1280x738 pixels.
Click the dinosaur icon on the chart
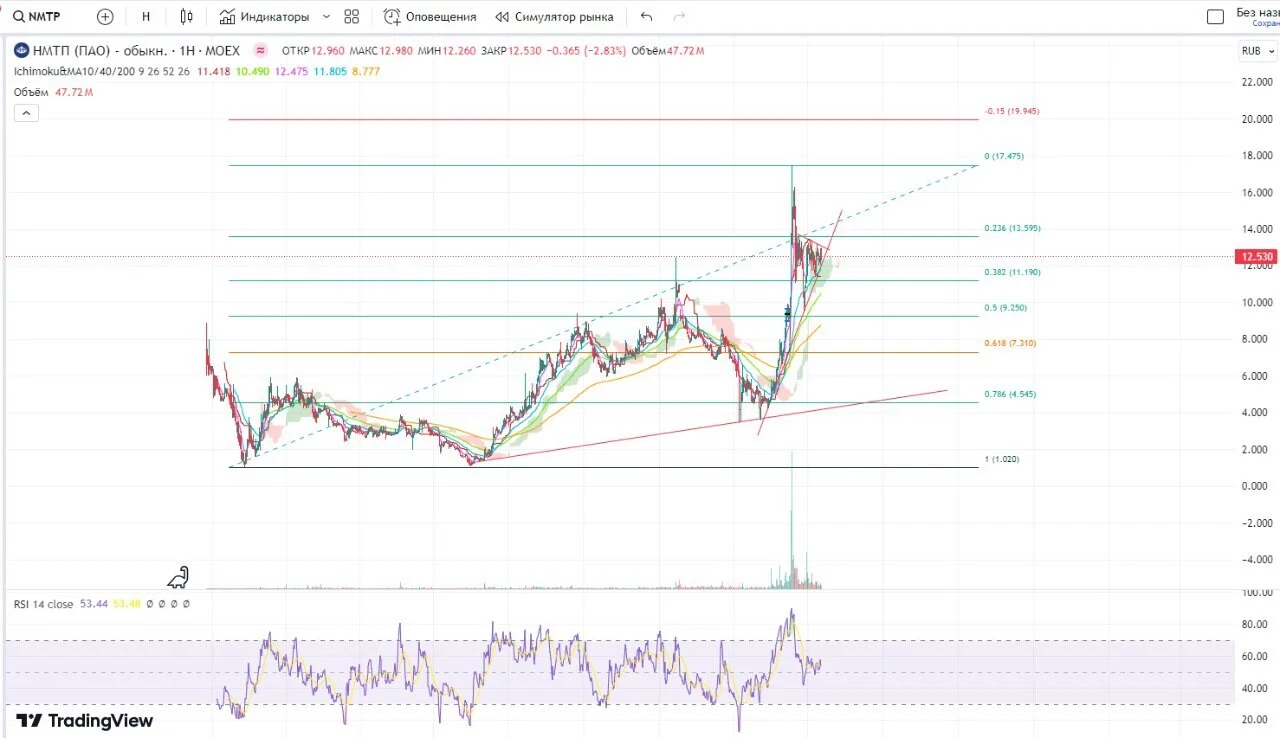178,577
